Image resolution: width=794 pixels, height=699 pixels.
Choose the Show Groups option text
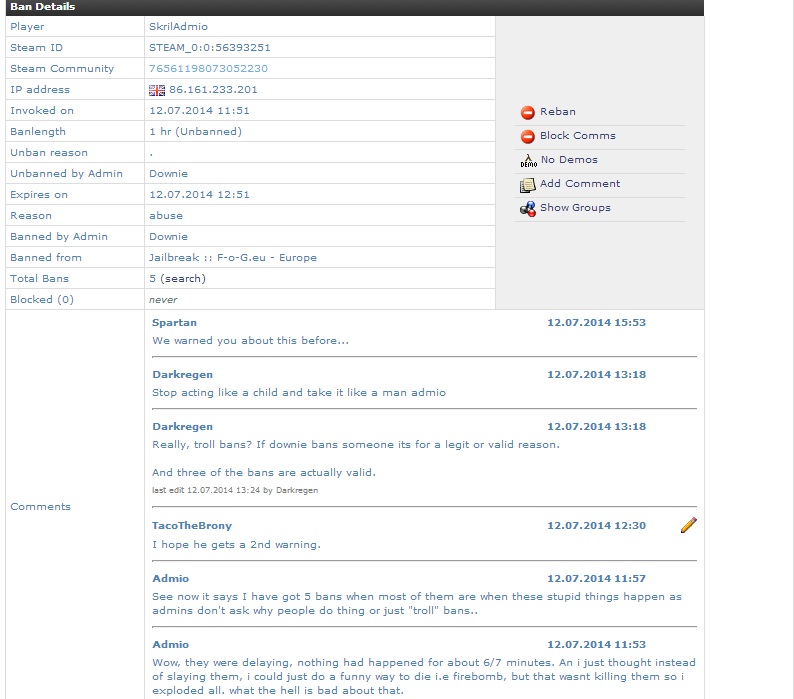575,208
